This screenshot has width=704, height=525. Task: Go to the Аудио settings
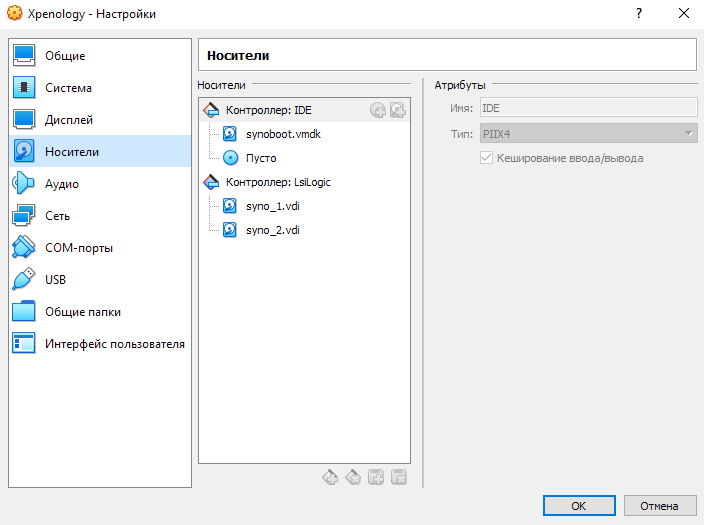tap(100, 183)
